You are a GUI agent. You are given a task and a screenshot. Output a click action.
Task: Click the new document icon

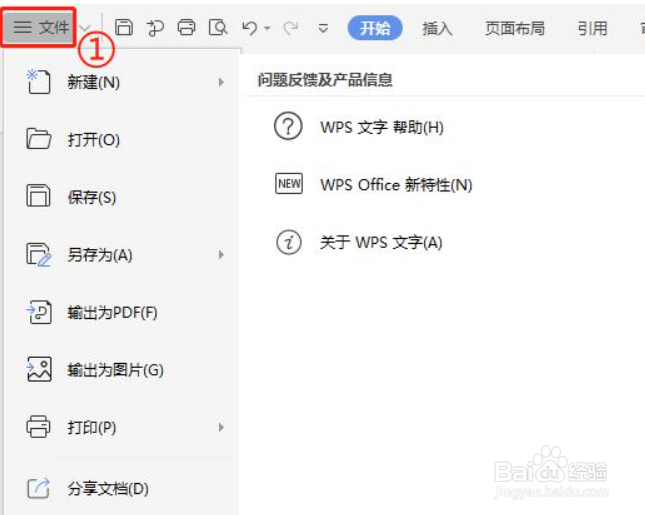pos(39,82)
